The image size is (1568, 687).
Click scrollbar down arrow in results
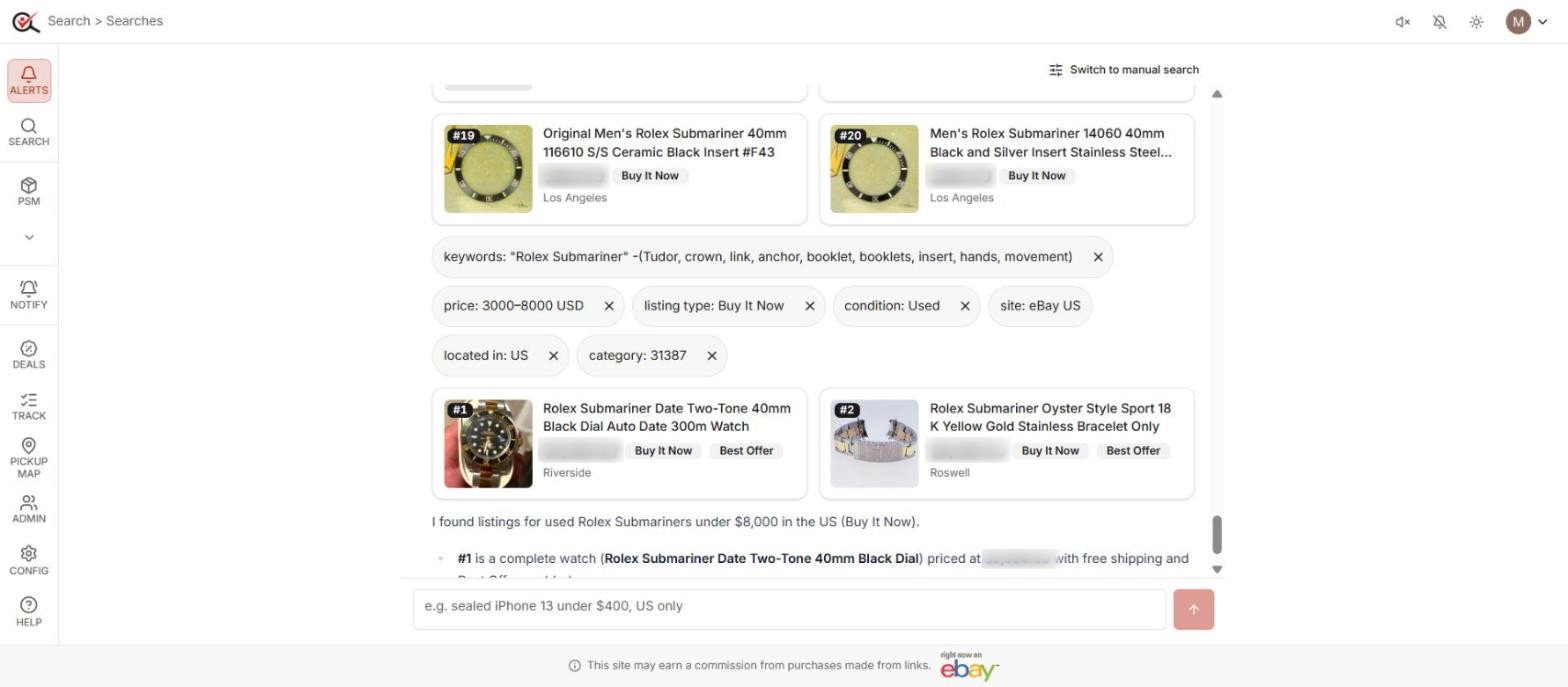point(1217,569)
